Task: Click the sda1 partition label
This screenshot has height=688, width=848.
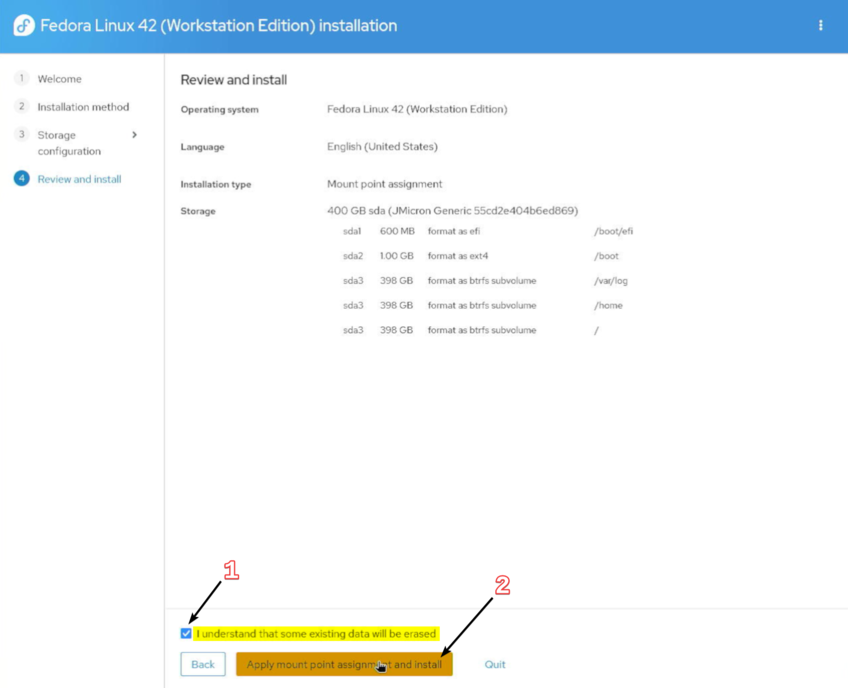Action: pos(352,231)
